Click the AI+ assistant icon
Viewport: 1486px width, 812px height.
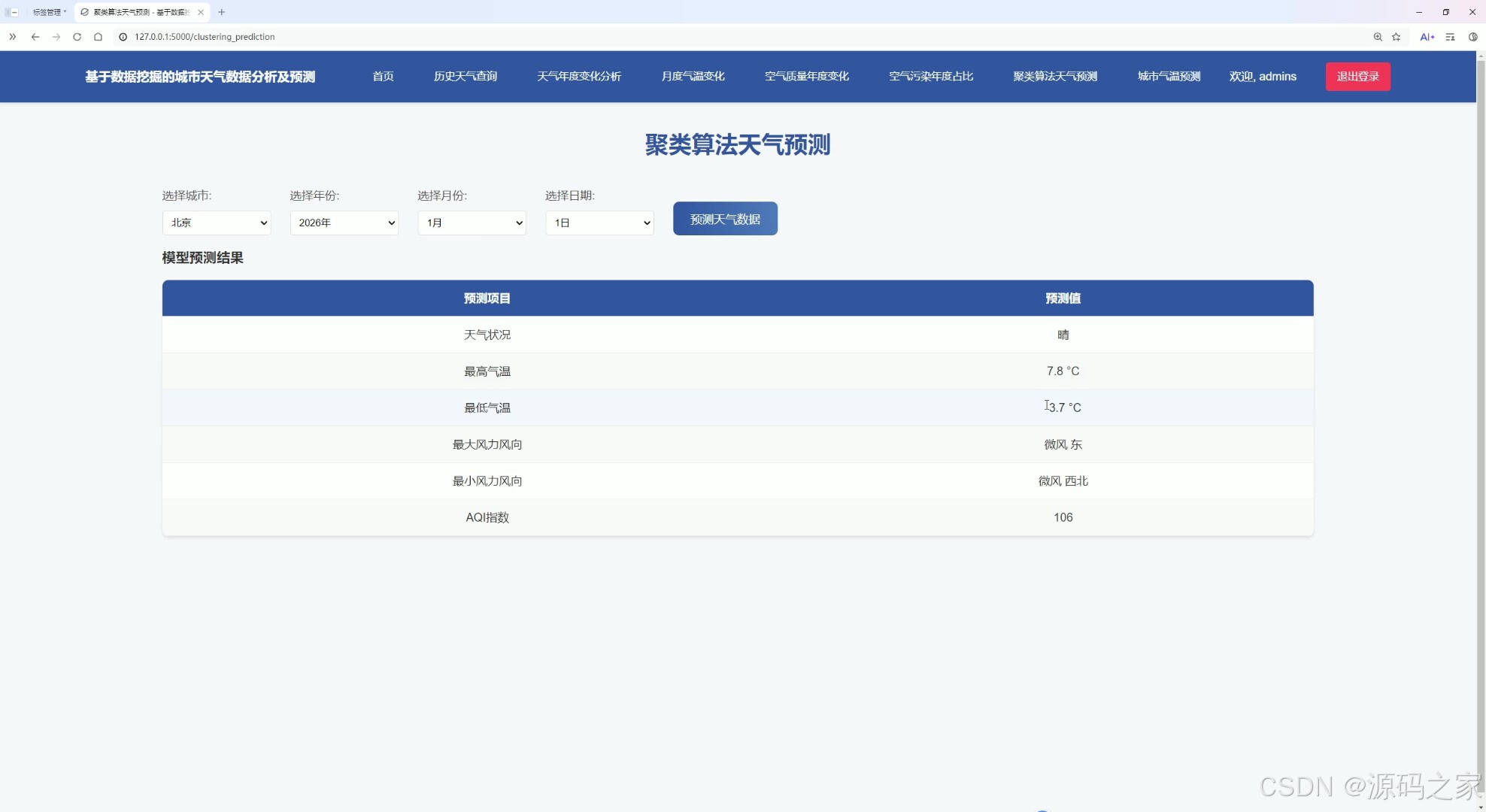(x=1427, y=37)
